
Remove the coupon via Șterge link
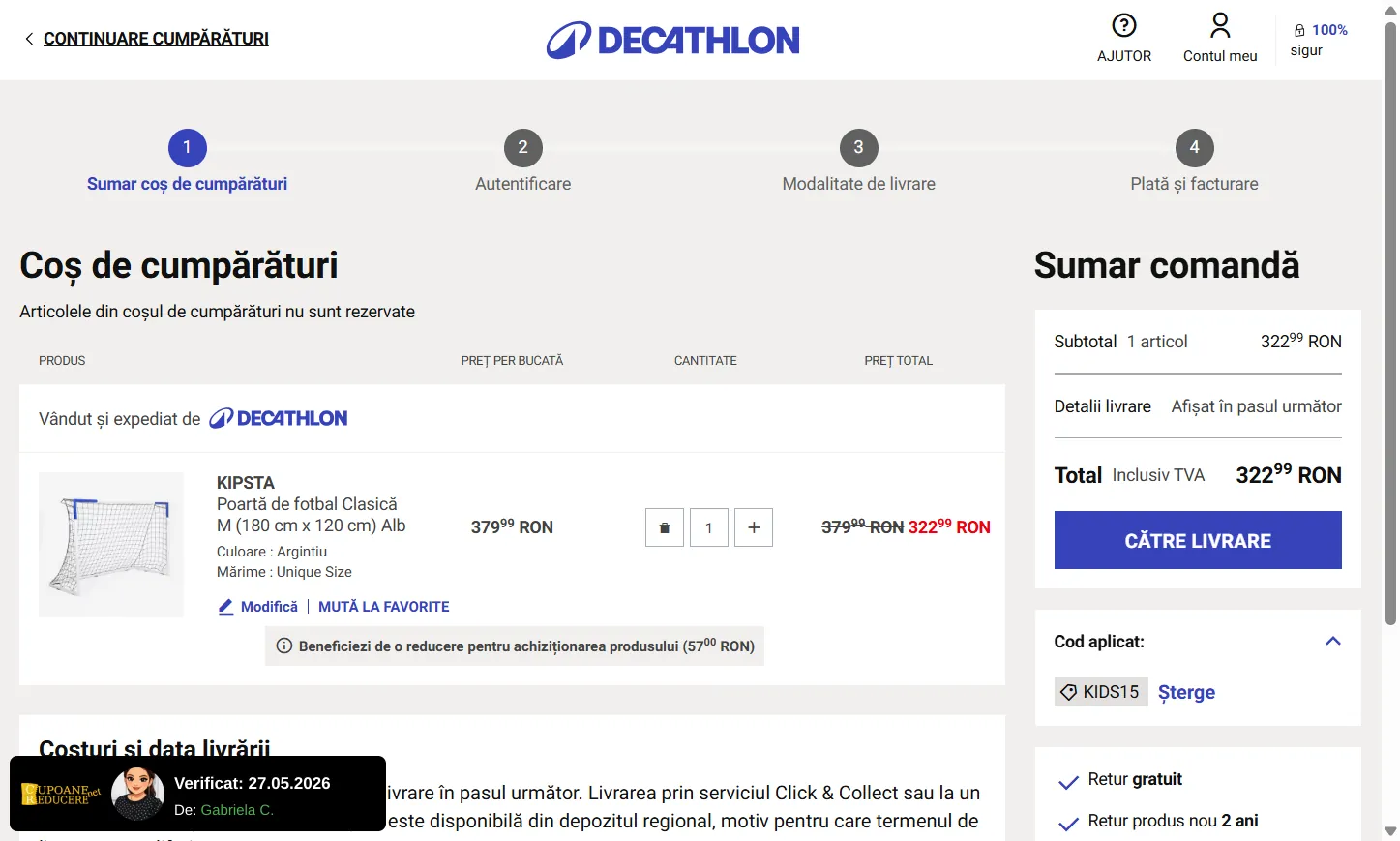(1186, 692)
